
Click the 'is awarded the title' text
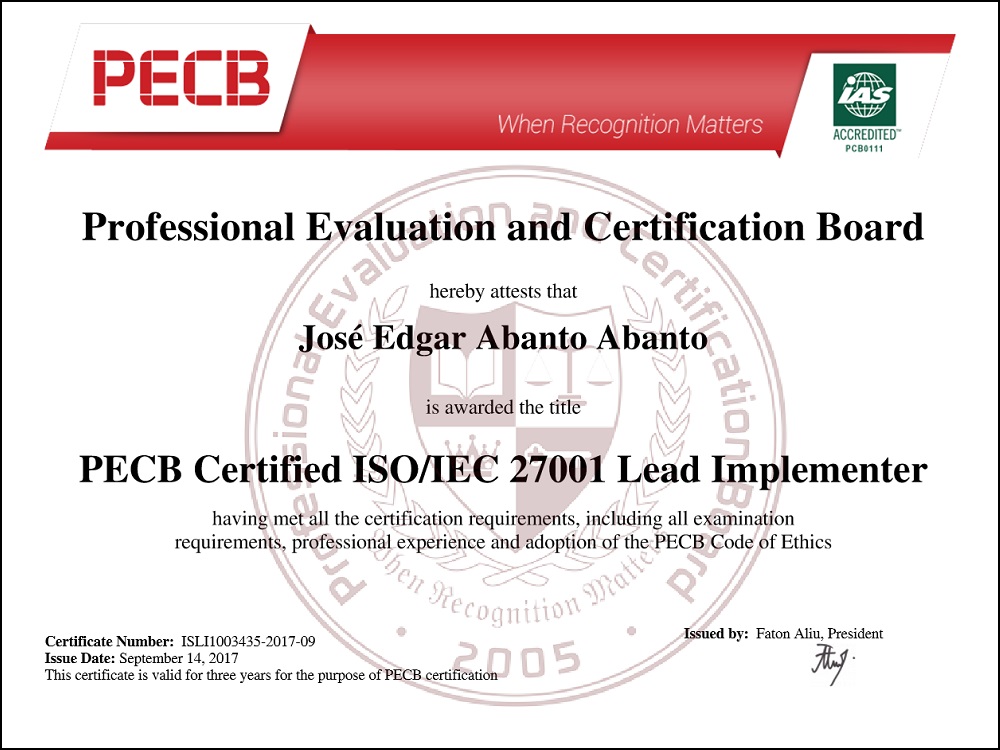(x=503, y=407)
